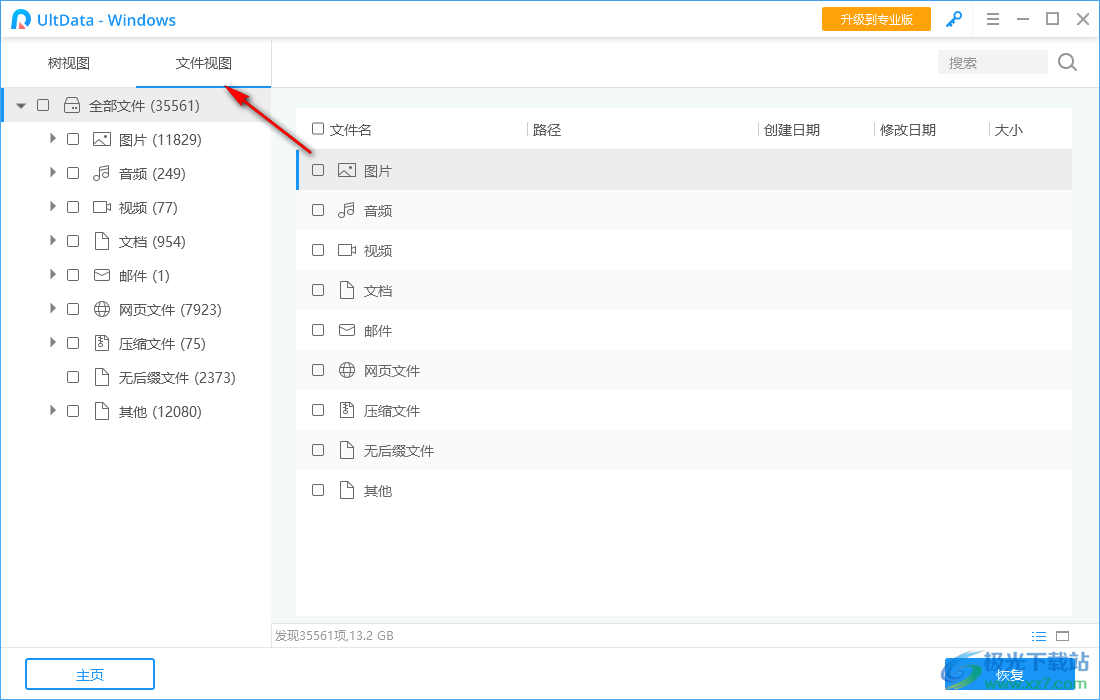Image resolution: width=1100 pixels, height=700 pixels.
Task: Check the 全部文件 select-all checkbox
Action: coord(43,104)
